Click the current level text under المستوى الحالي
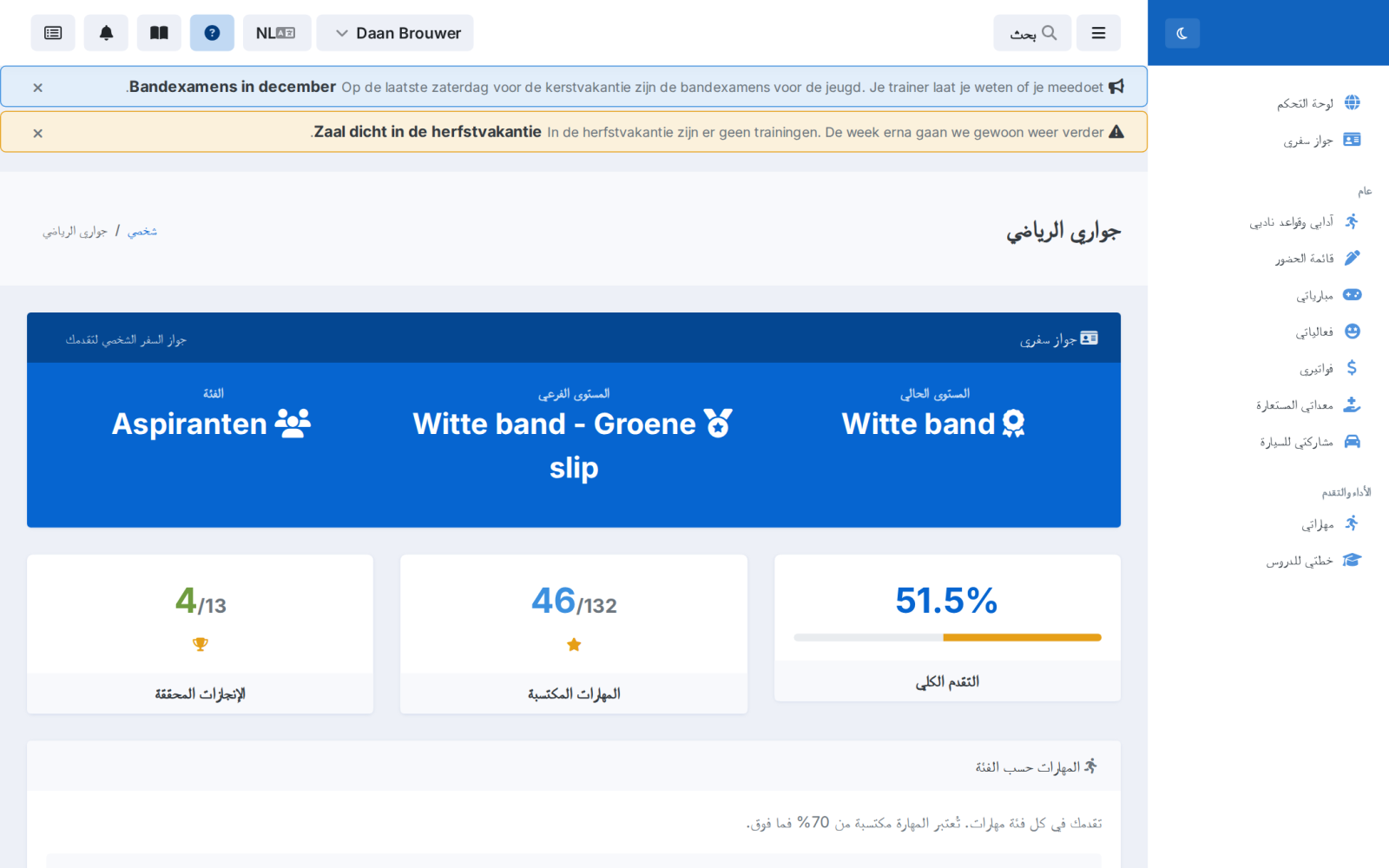 pyautogui.click(x=918, y=424)
